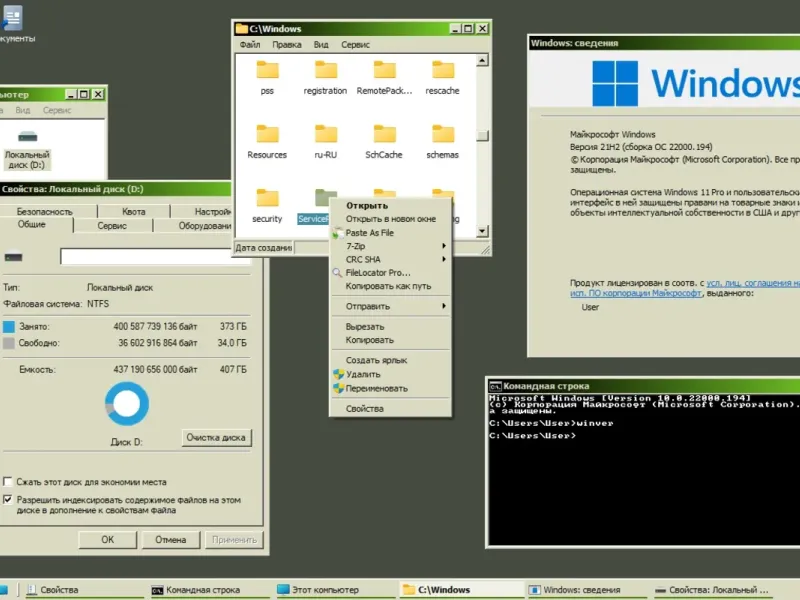Open the pss folder icon
This screenshot has height=600, width=800.
(x=267, y=70)
